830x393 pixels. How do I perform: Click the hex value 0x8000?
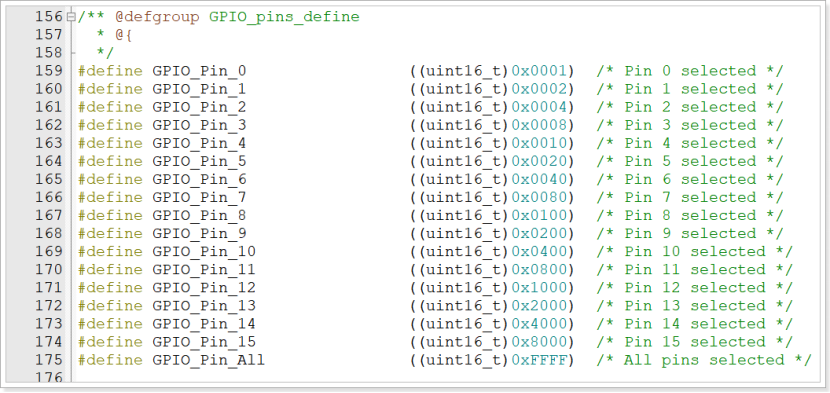click(539, 342)
